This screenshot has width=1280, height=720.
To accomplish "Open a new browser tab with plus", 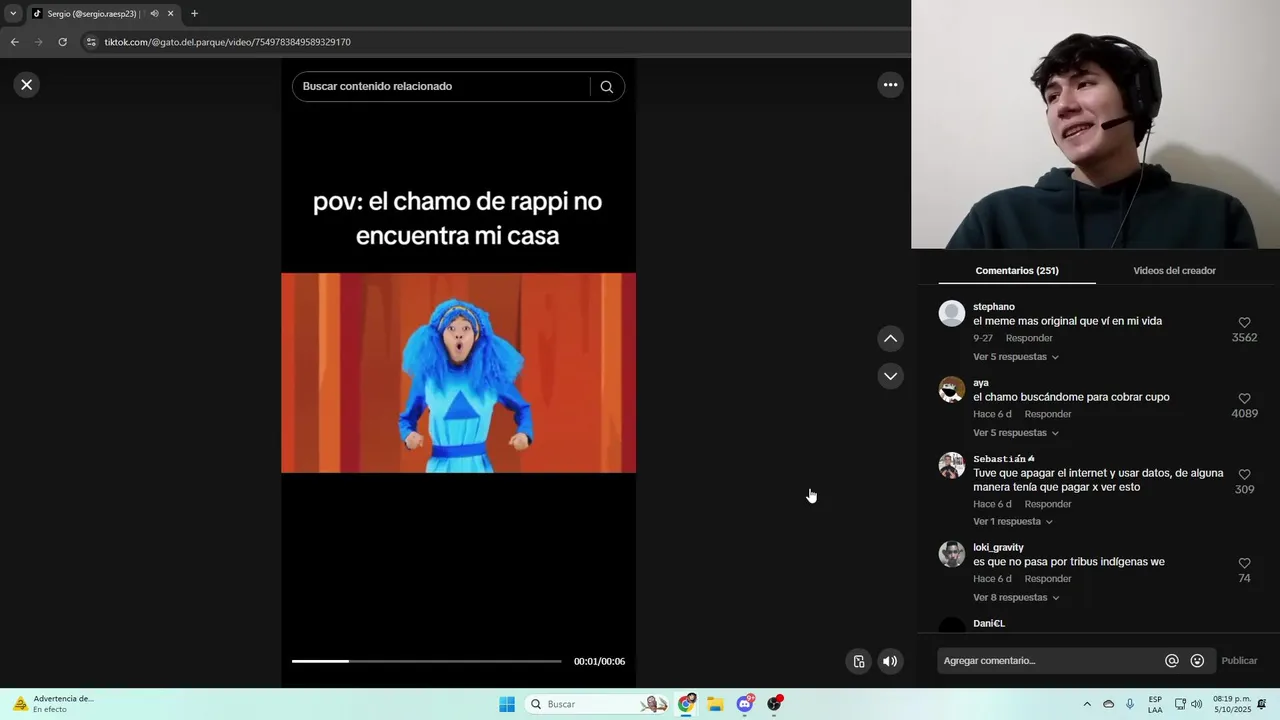I will (x=194, y=14).
